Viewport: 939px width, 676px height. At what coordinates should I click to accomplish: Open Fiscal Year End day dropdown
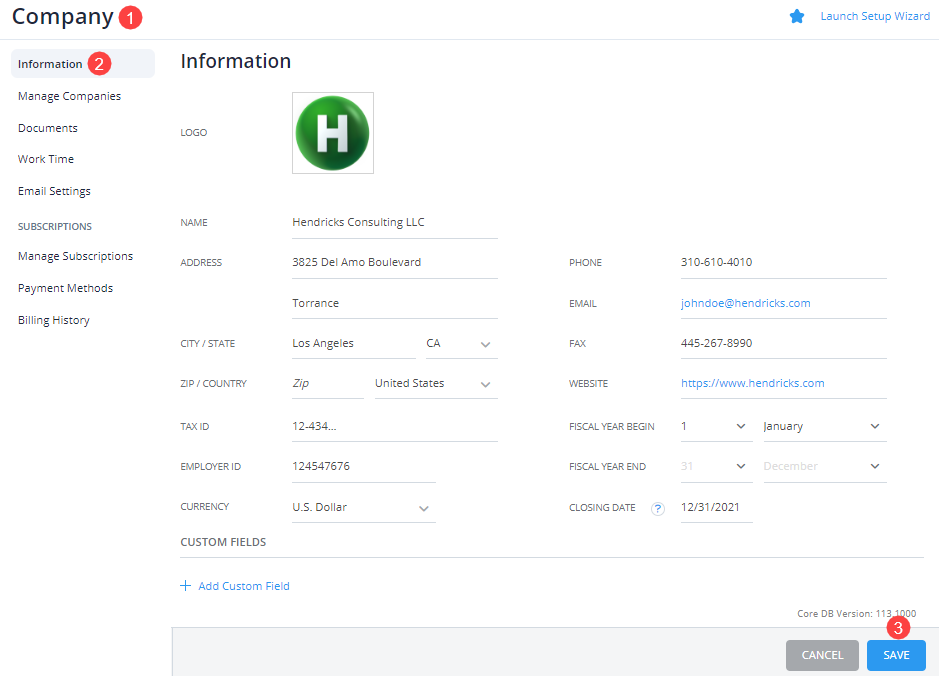(716, 466)
